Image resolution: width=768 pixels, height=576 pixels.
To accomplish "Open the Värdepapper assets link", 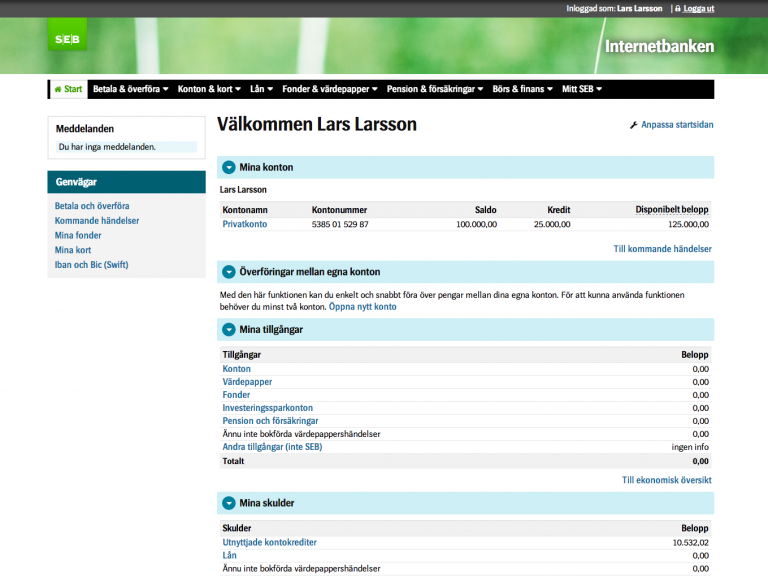I will (247, 382).
